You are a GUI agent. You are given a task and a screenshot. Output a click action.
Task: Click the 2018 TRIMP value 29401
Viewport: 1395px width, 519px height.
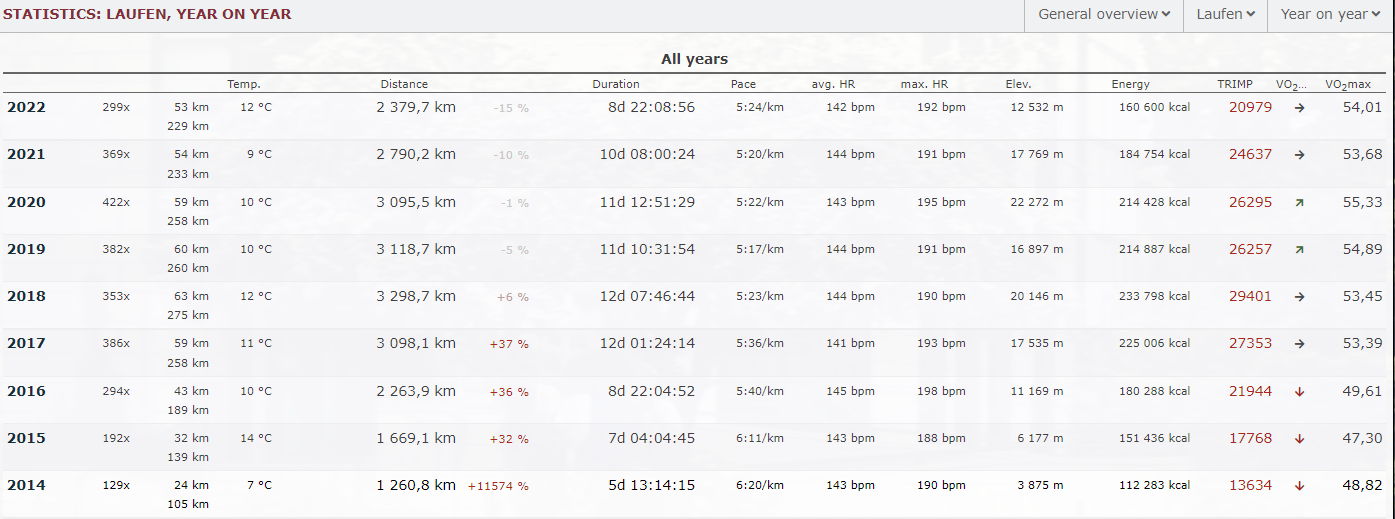(1250, 297)
